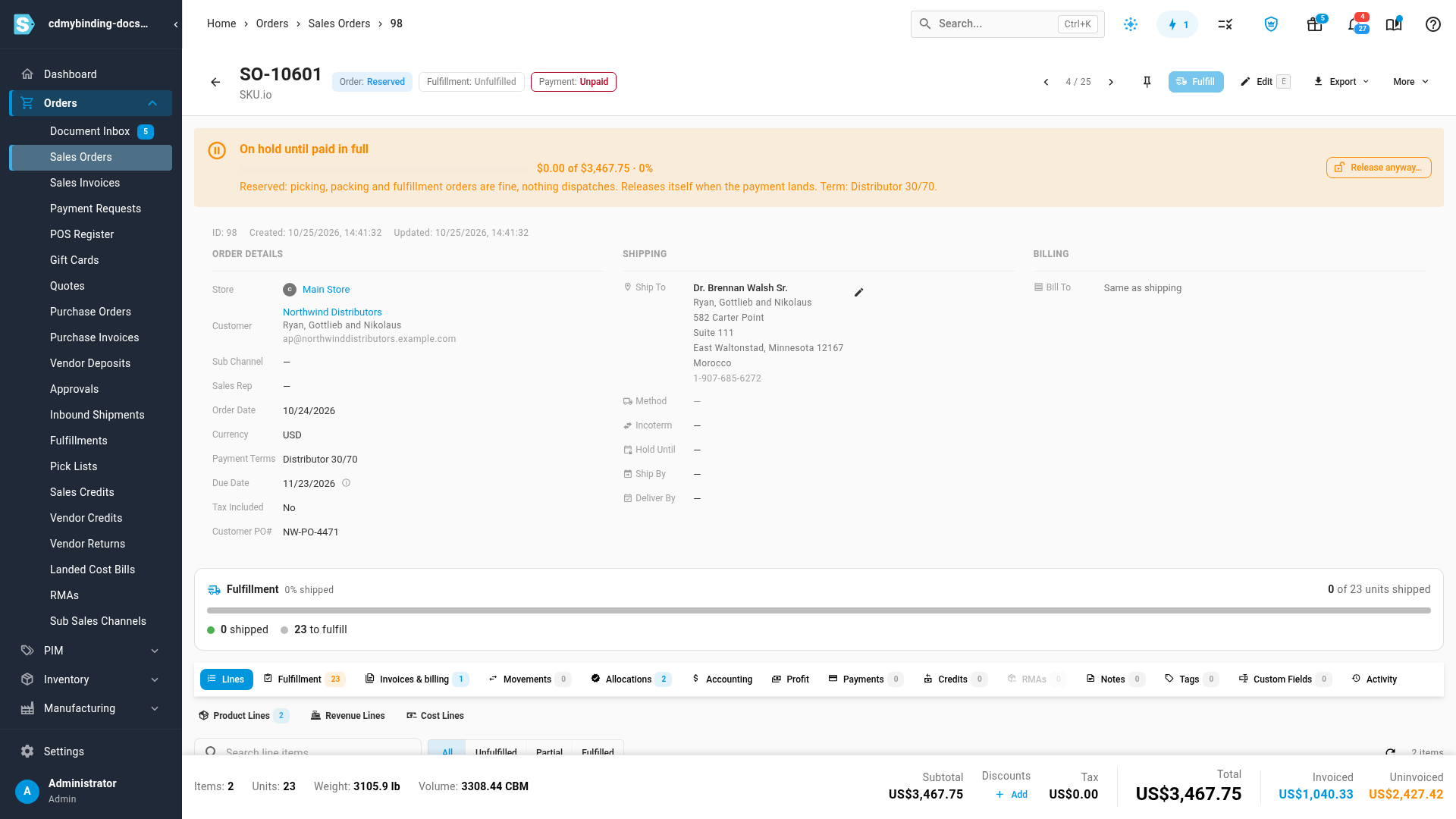Open the checklist tasks icon in header
The width and height of the screenshot is (1456, 819).
pyautogui.click(x=1225, y=24)
